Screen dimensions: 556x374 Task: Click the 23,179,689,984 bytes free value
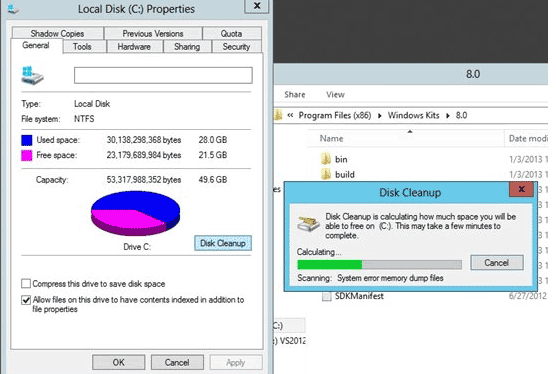click(144, 155)
